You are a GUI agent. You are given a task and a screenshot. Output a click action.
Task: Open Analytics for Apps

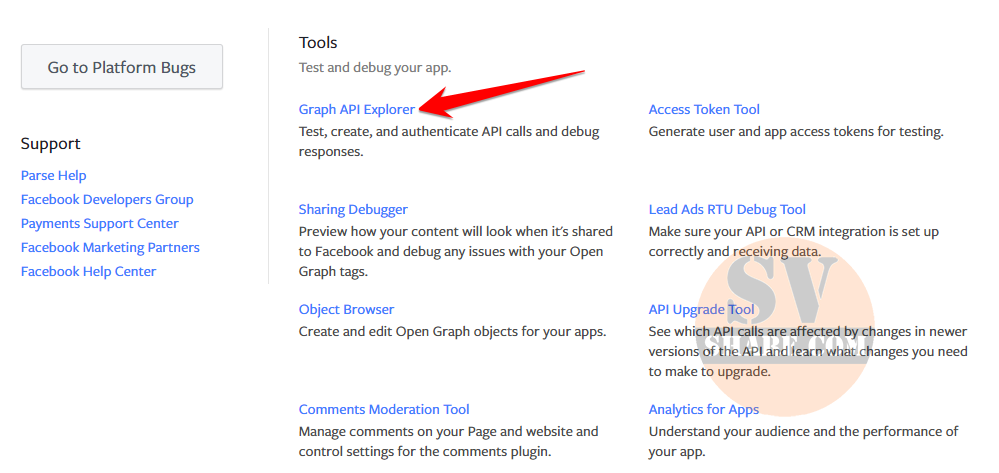pos(703,409)
